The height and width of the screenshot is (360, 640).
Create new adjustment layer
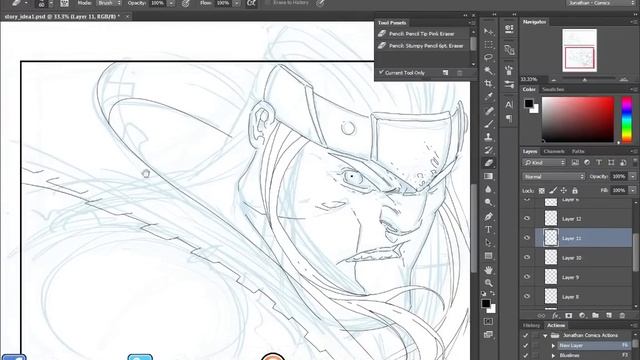[x=582, y=316]
